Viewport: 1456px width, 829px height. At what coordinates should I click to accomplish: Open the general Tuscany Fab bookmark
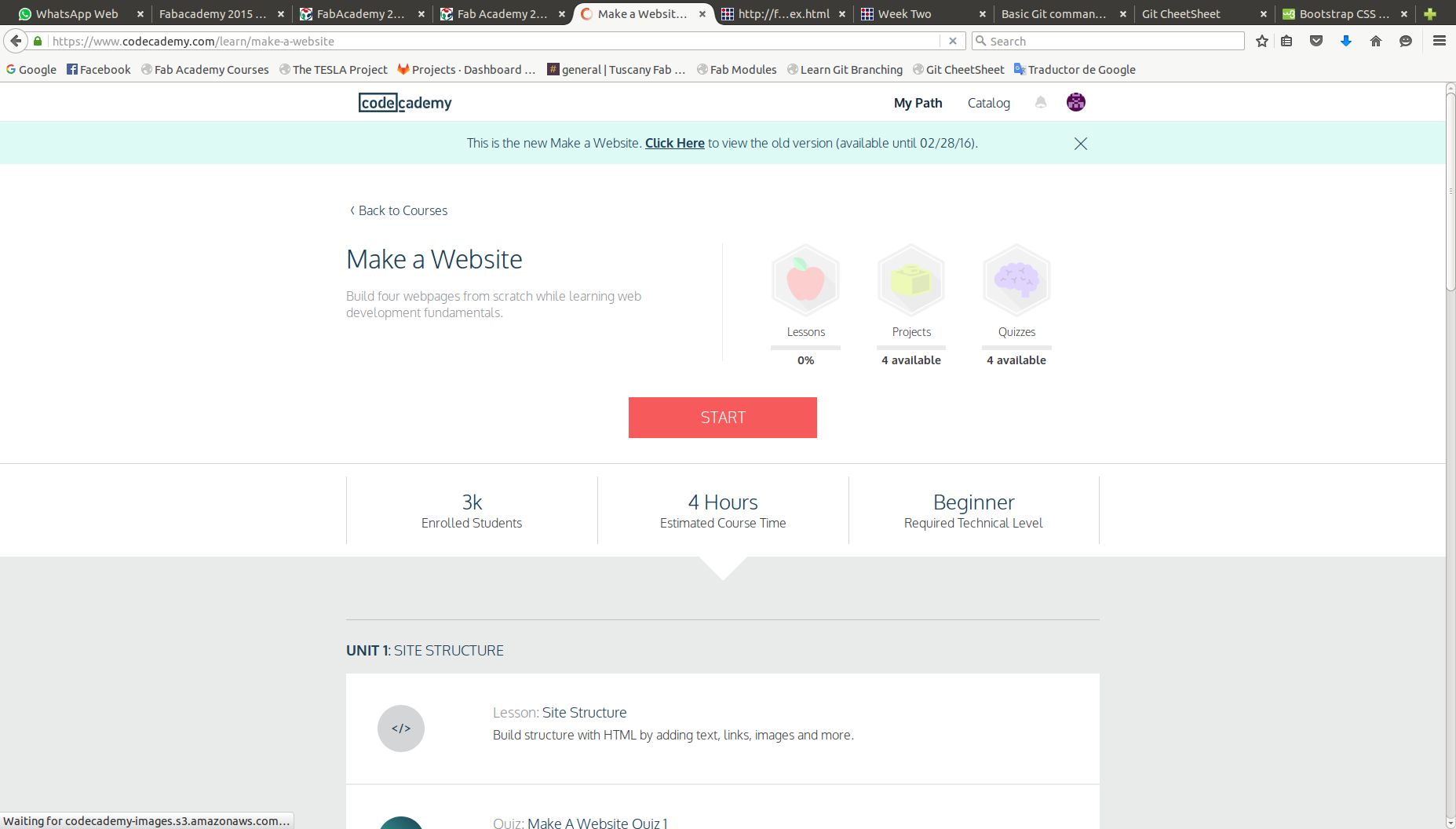617,70
